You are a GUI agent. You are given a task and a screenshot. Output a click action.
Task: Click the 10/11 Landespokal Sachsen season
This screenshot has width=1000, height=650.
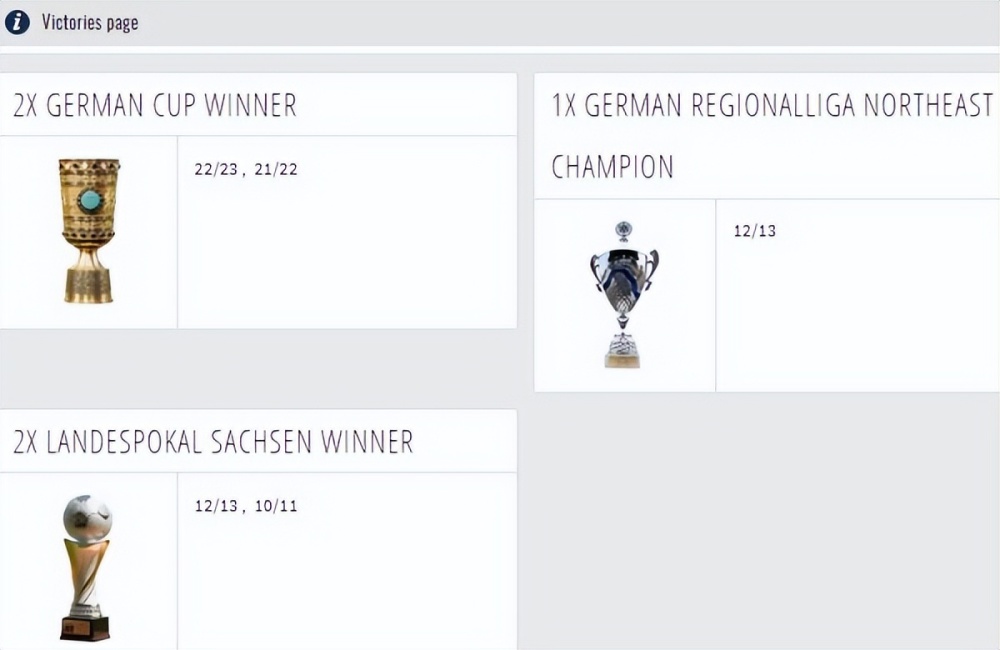pos(276,506)
